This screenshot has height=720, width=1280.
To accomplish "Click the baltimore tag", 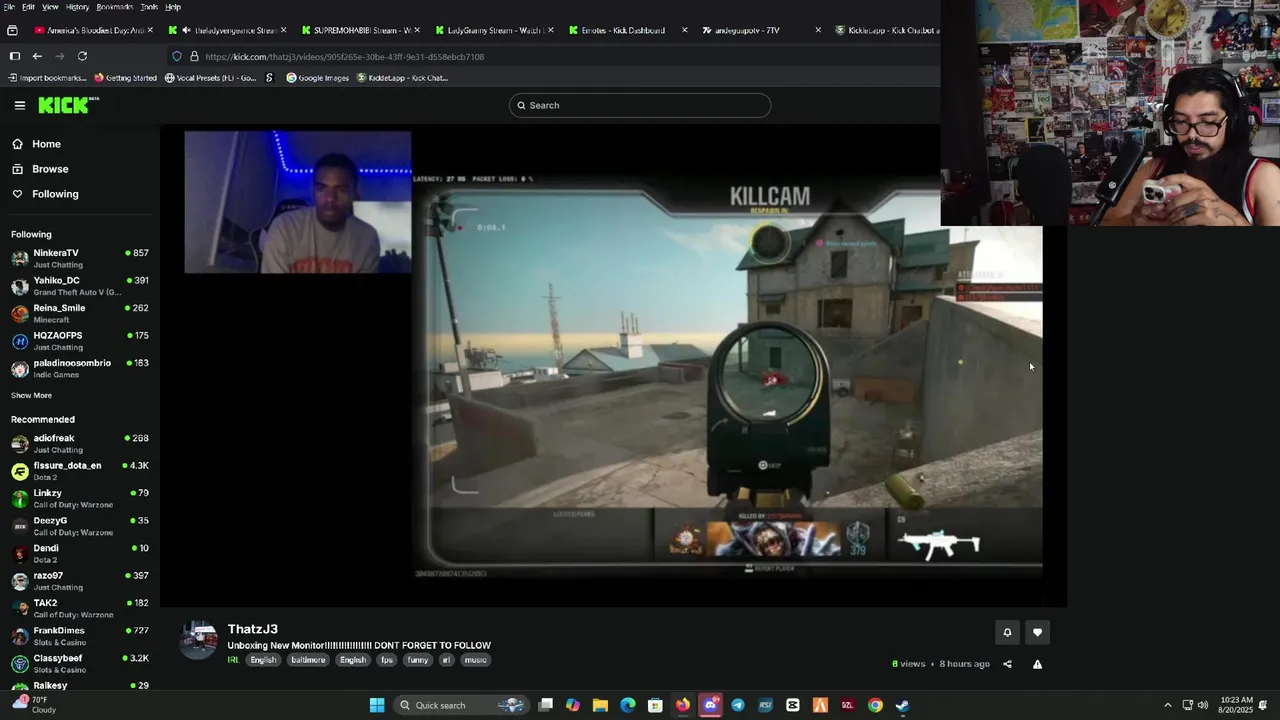I will [x=308, y=660].
